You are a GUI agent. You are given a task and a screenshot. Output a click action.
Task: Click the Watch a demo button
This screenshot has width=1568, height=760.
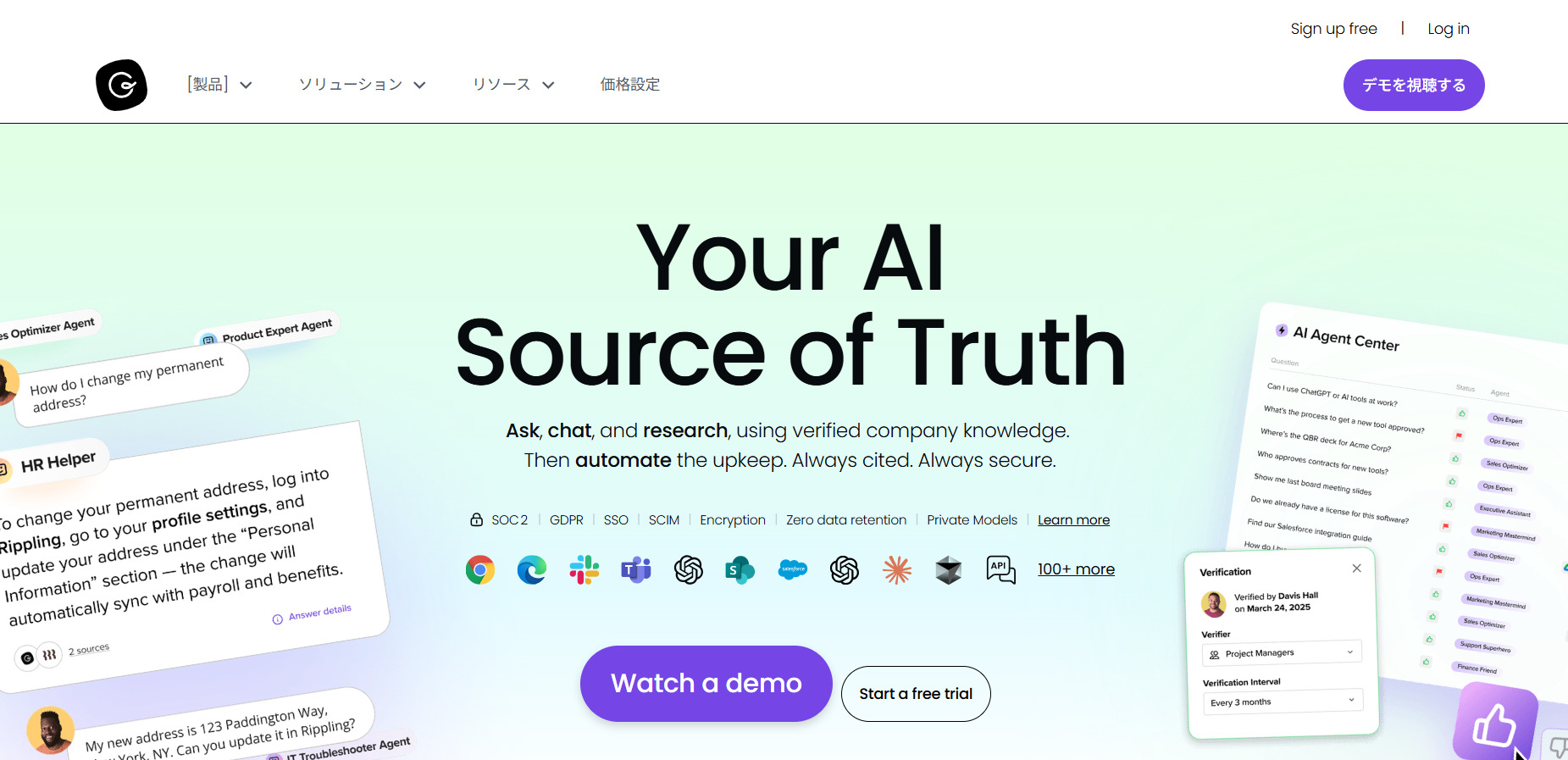(706, 684)
